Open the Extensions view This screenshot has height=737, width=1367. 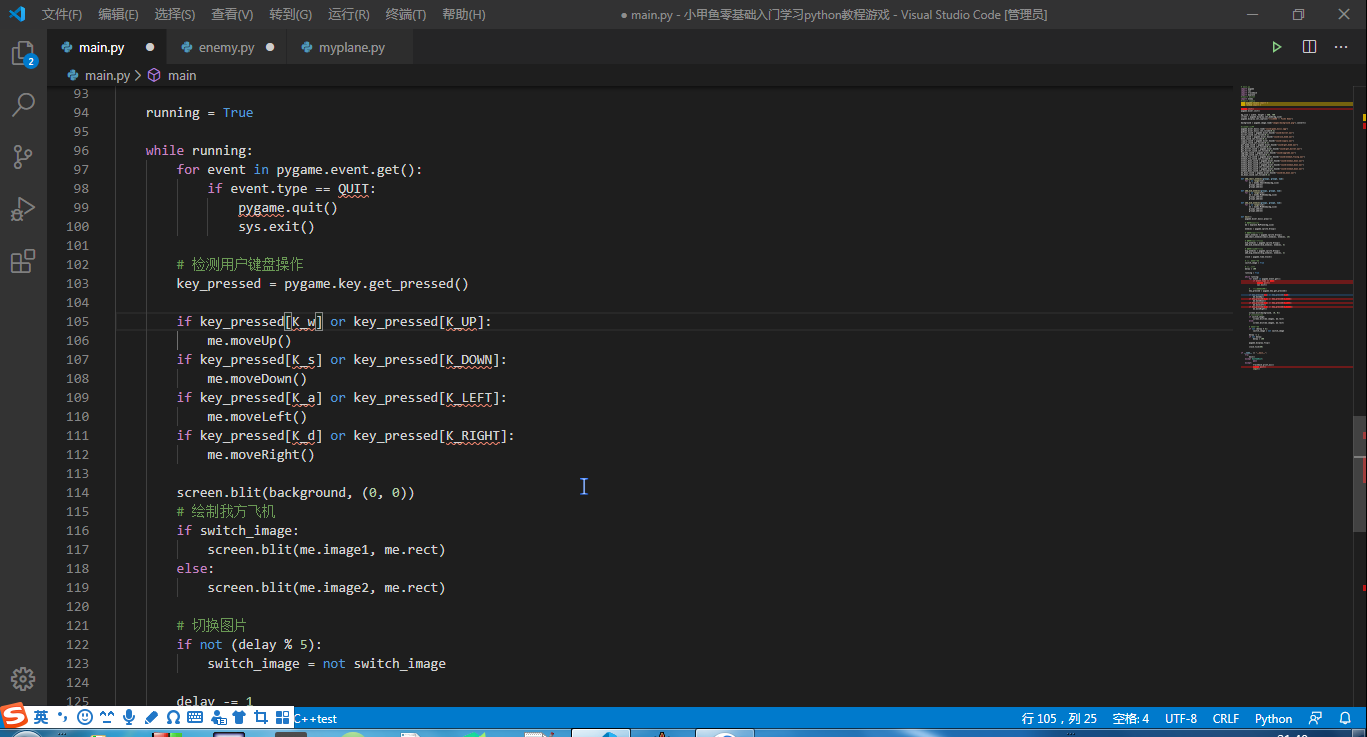23,262
